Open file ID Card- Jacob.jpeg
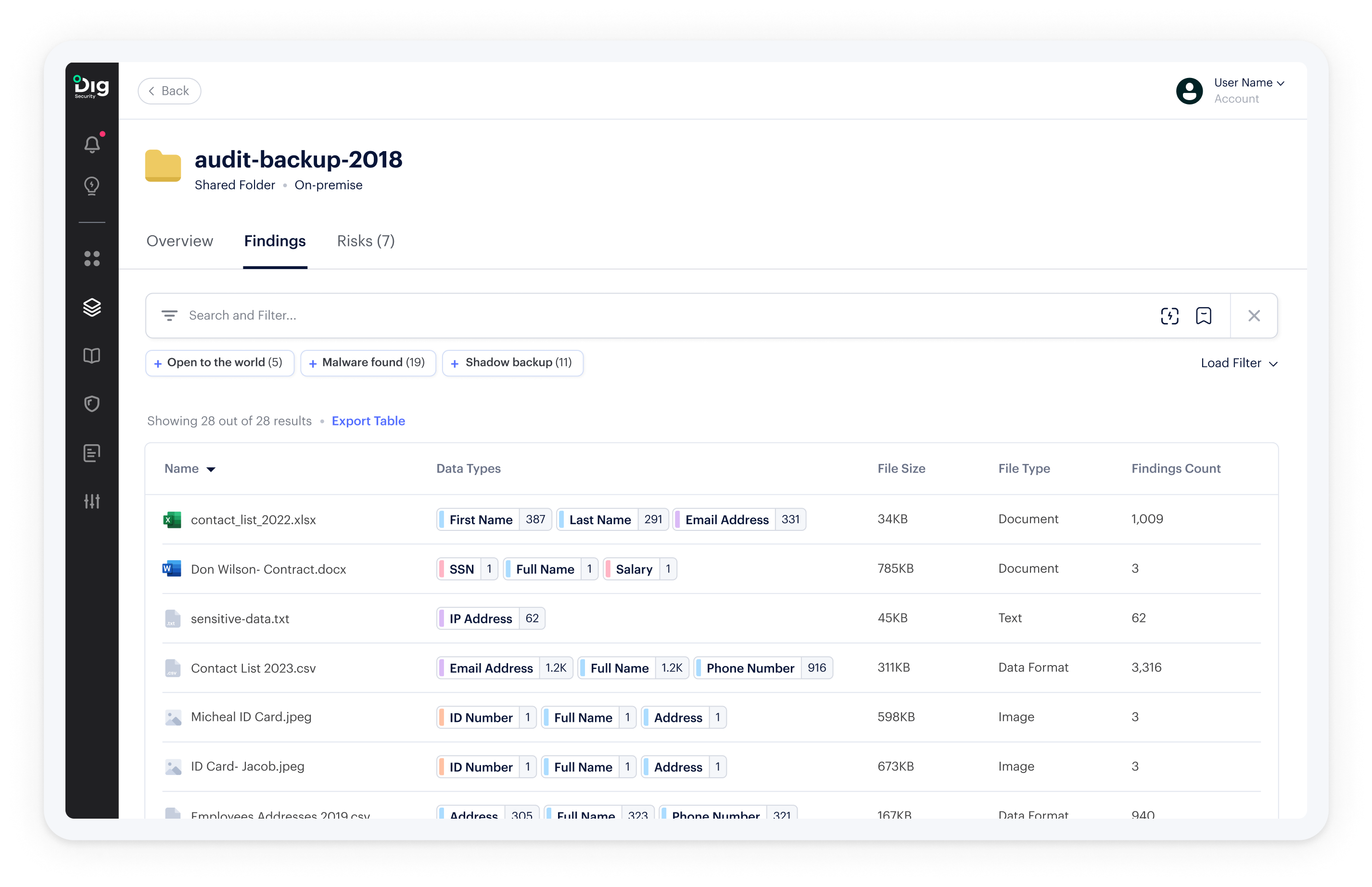Viewport: 1372px width, 887px height. click(248, 767)
